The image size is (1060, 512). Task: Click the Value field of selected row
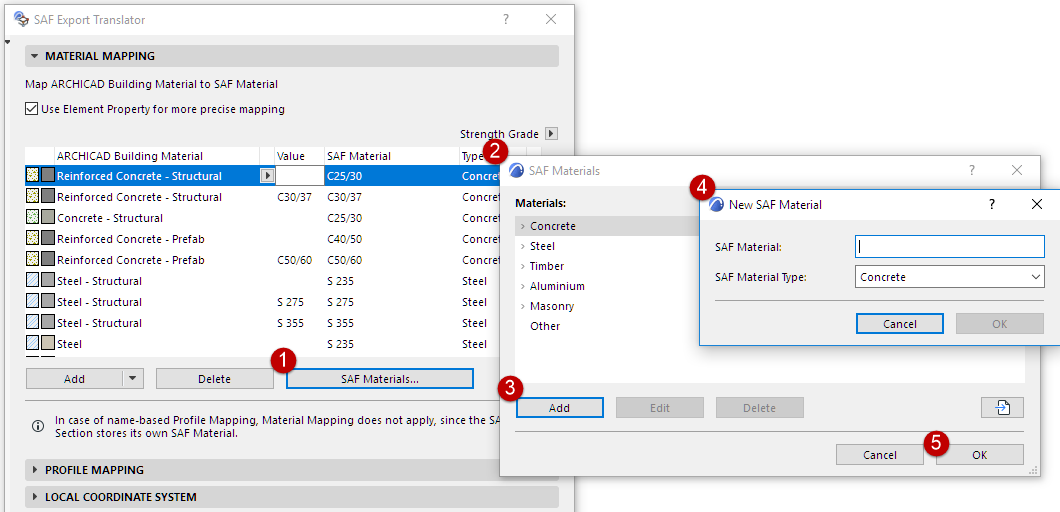tap(299, 176)
